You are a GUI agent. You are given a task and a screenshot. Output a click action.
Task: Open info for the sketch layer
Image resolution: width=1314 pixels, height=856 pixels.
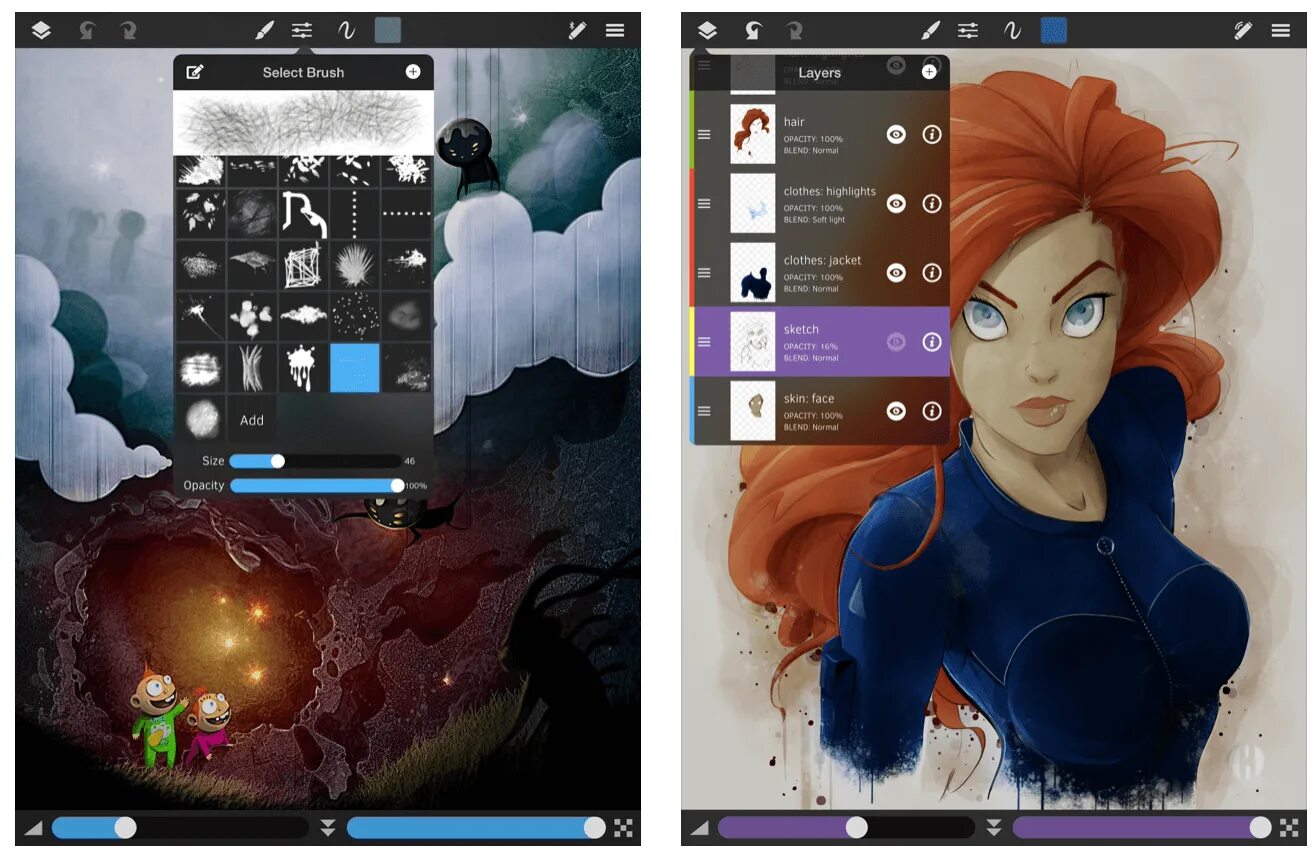[x=932, y=341]
